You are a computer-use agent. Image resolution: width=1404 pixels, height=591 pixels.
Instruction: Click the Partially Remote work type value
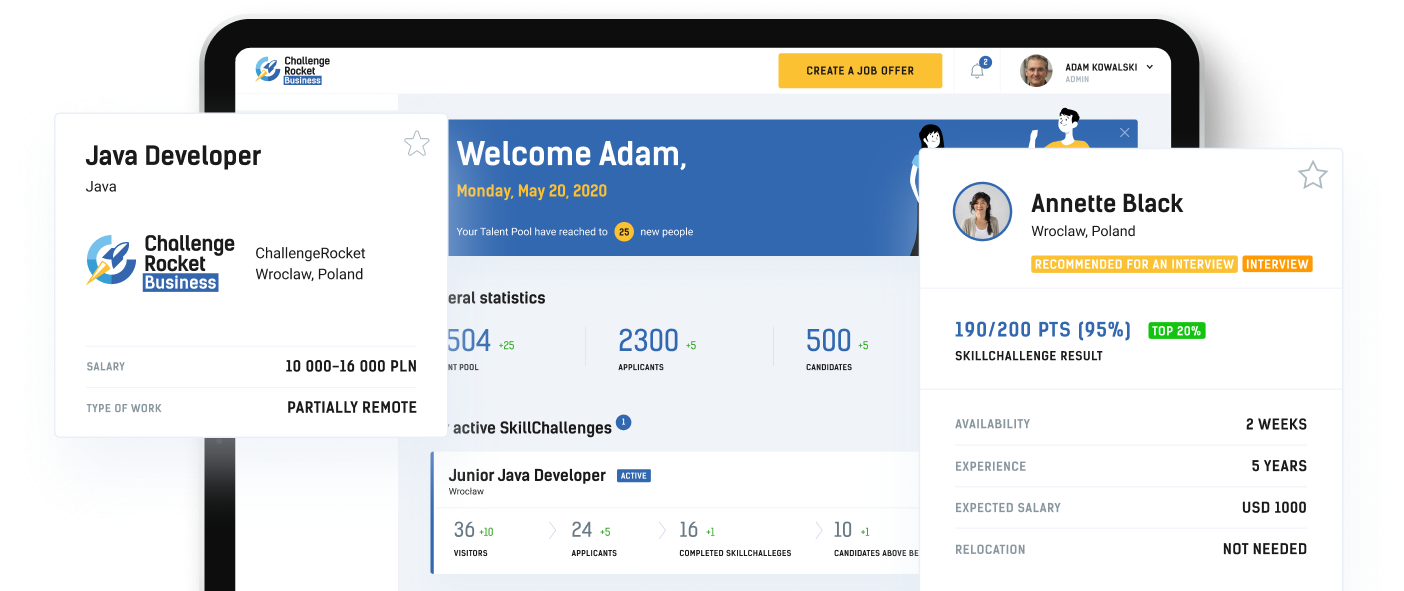pyautogui.click(x=352, y=408)
